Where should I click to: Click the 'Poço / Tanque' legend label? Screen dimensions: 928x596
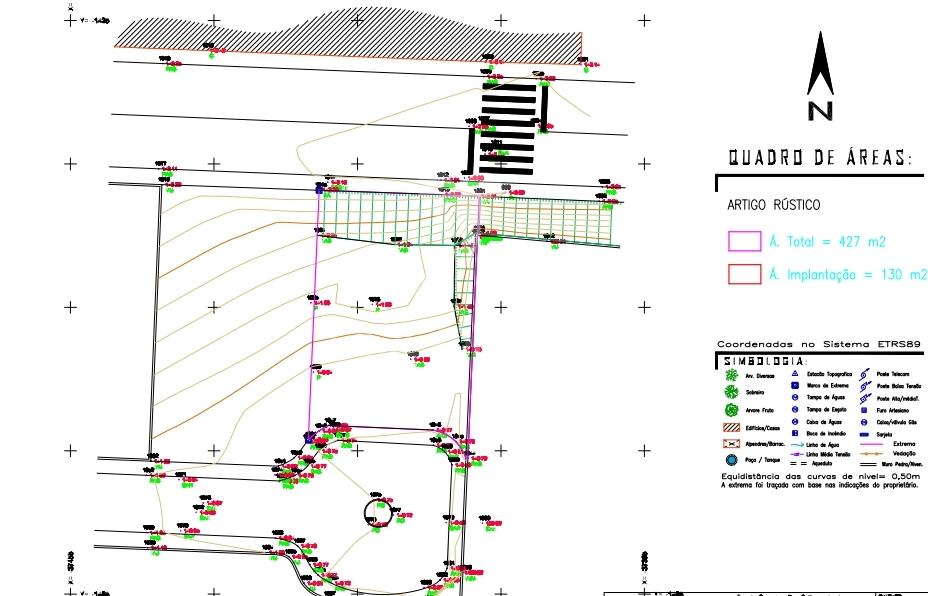763,460
